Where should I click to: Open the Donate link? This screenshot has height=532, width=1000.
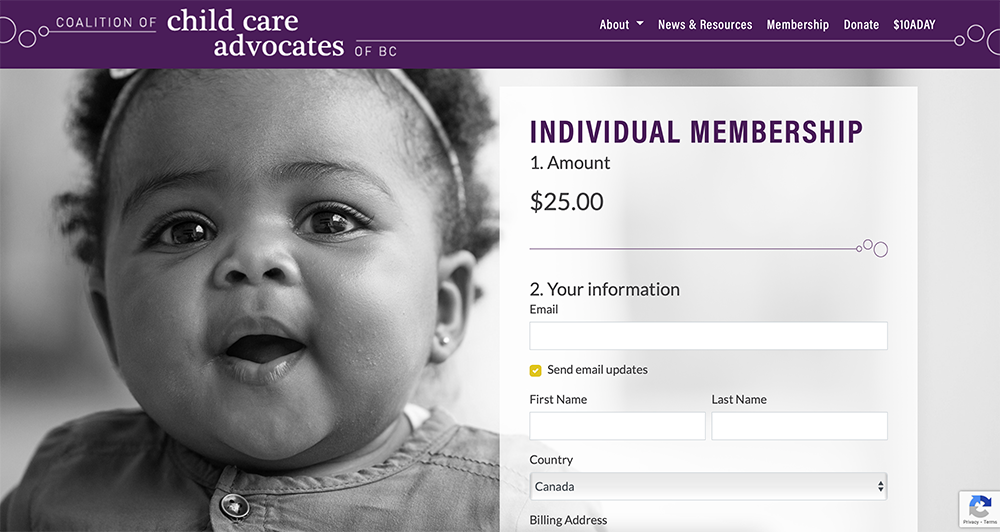pyautogui.click(x=861, y=24)
